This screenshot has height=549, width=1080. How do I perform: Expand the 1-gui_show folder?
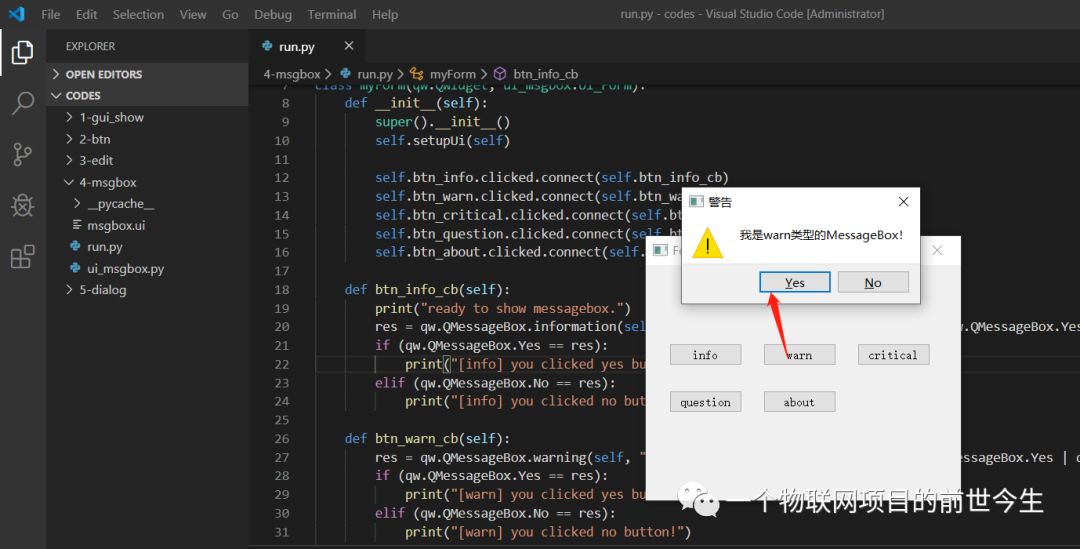click(x=147, y=117)
